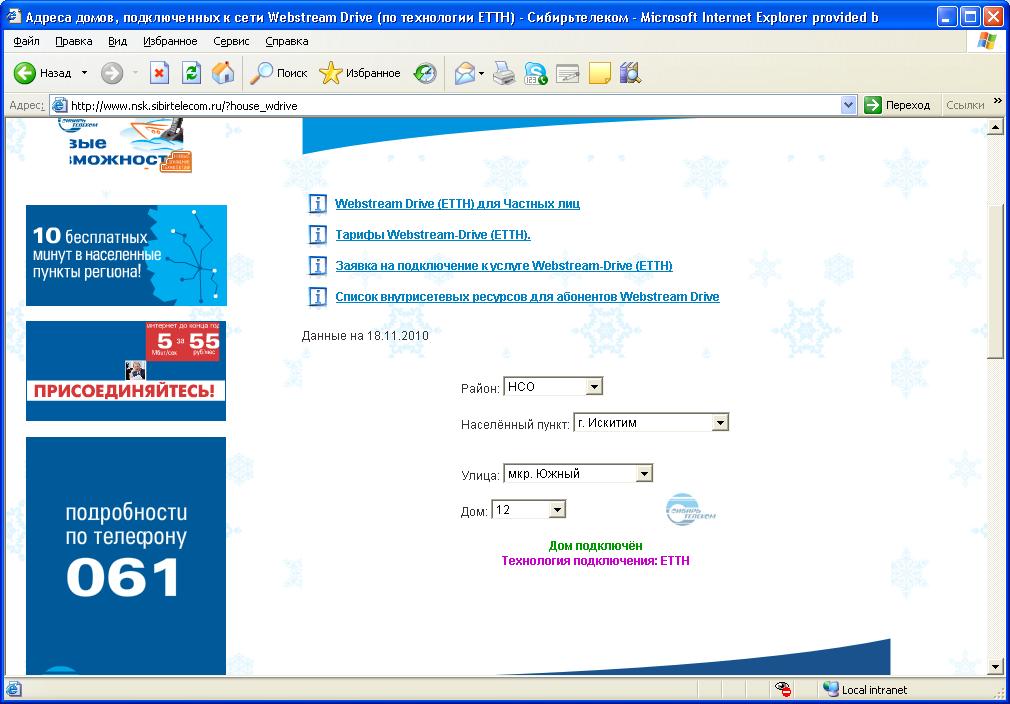Click the info icon beside Заявка на подключение
Viewport: 1010px width, 704px height.
(318, 265)
